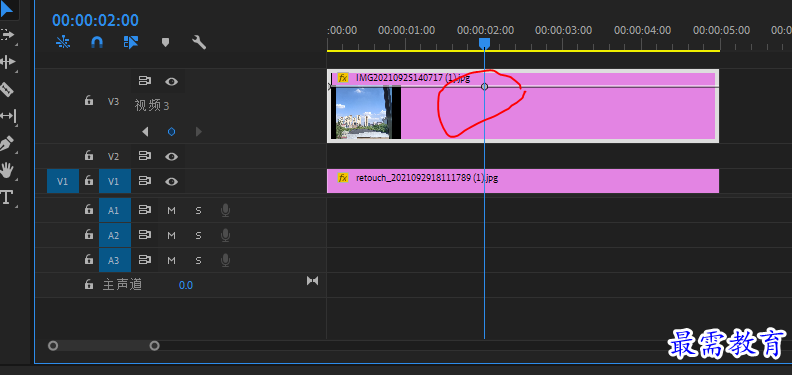Click the playhead timecode 00:00:02:00

95,20
